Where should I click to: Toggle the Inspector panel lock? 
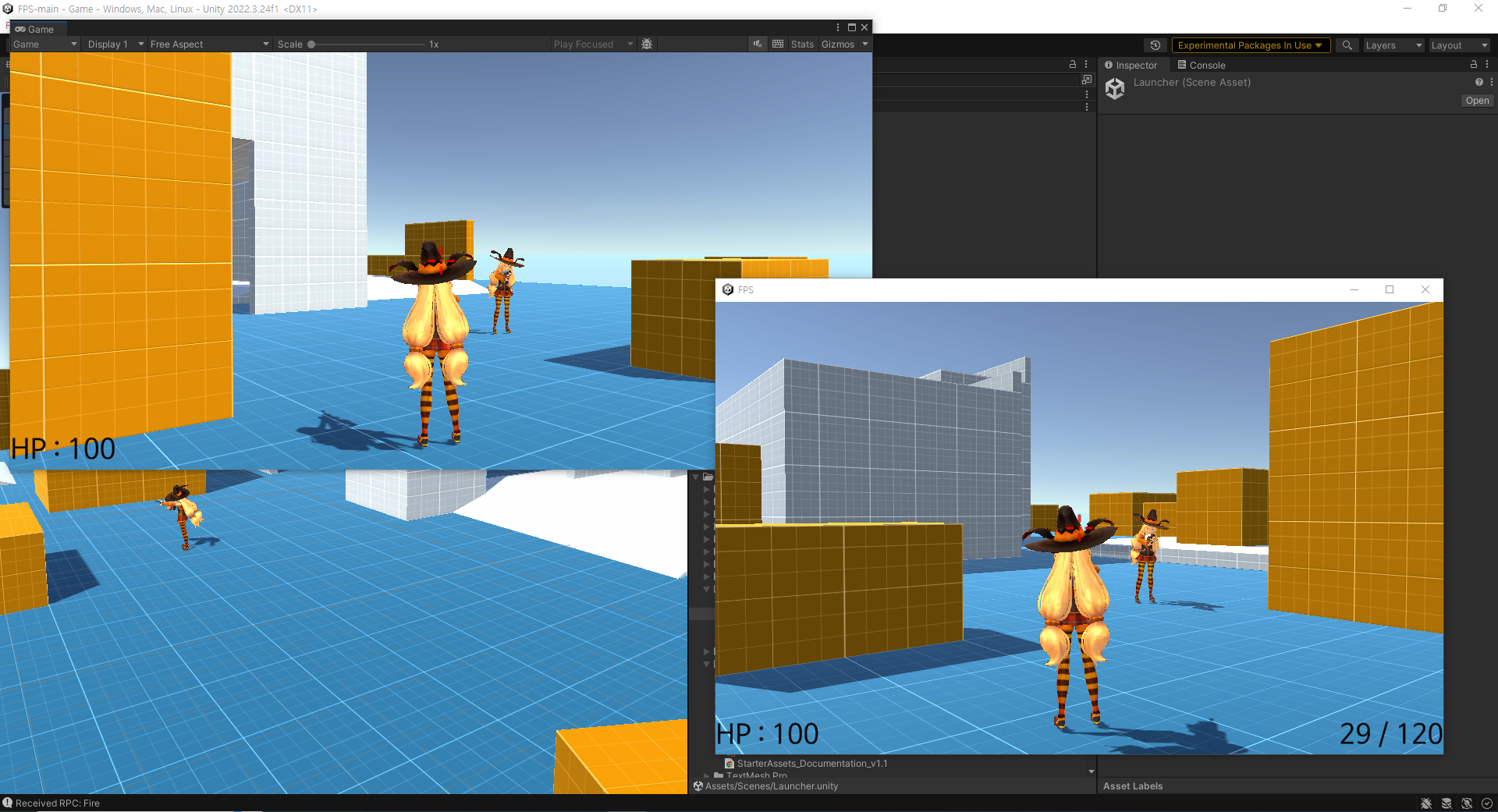(x=1474, y=65)
